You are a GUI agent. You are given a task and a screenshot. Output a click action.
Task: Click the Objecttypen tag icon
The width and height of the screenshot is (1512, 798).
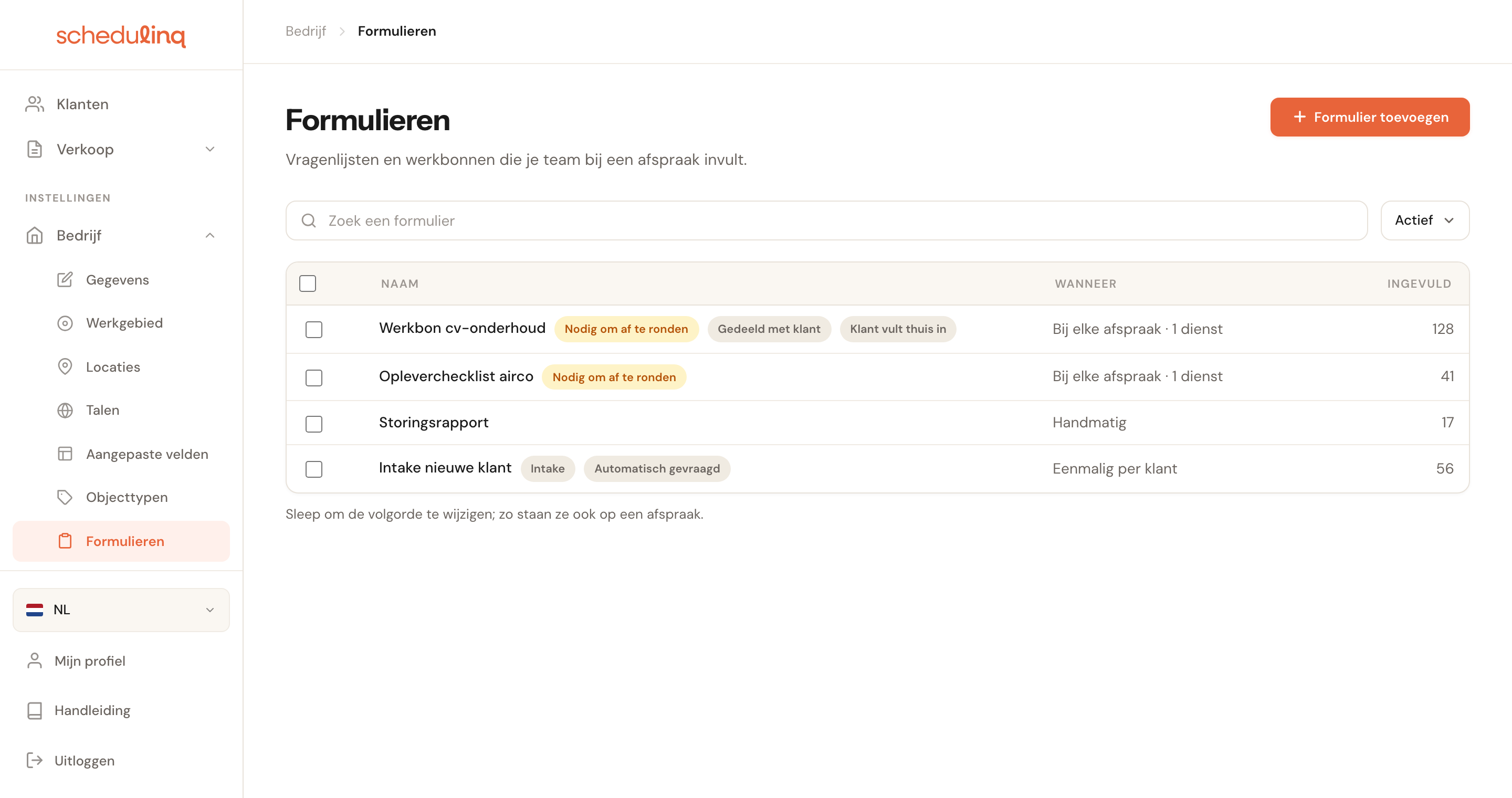click(x=65, y=497)
